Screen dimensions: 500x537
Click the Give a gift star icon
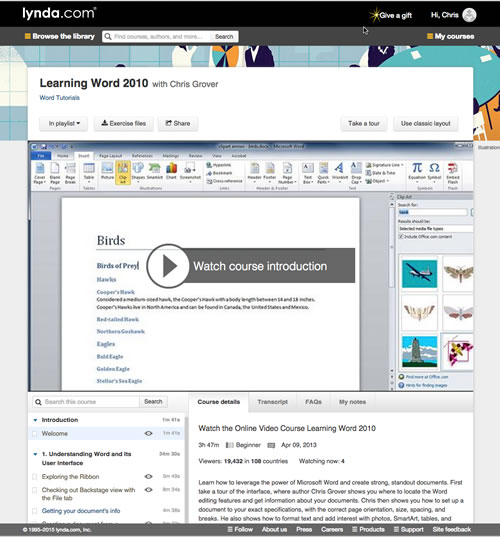coord(375,15)
